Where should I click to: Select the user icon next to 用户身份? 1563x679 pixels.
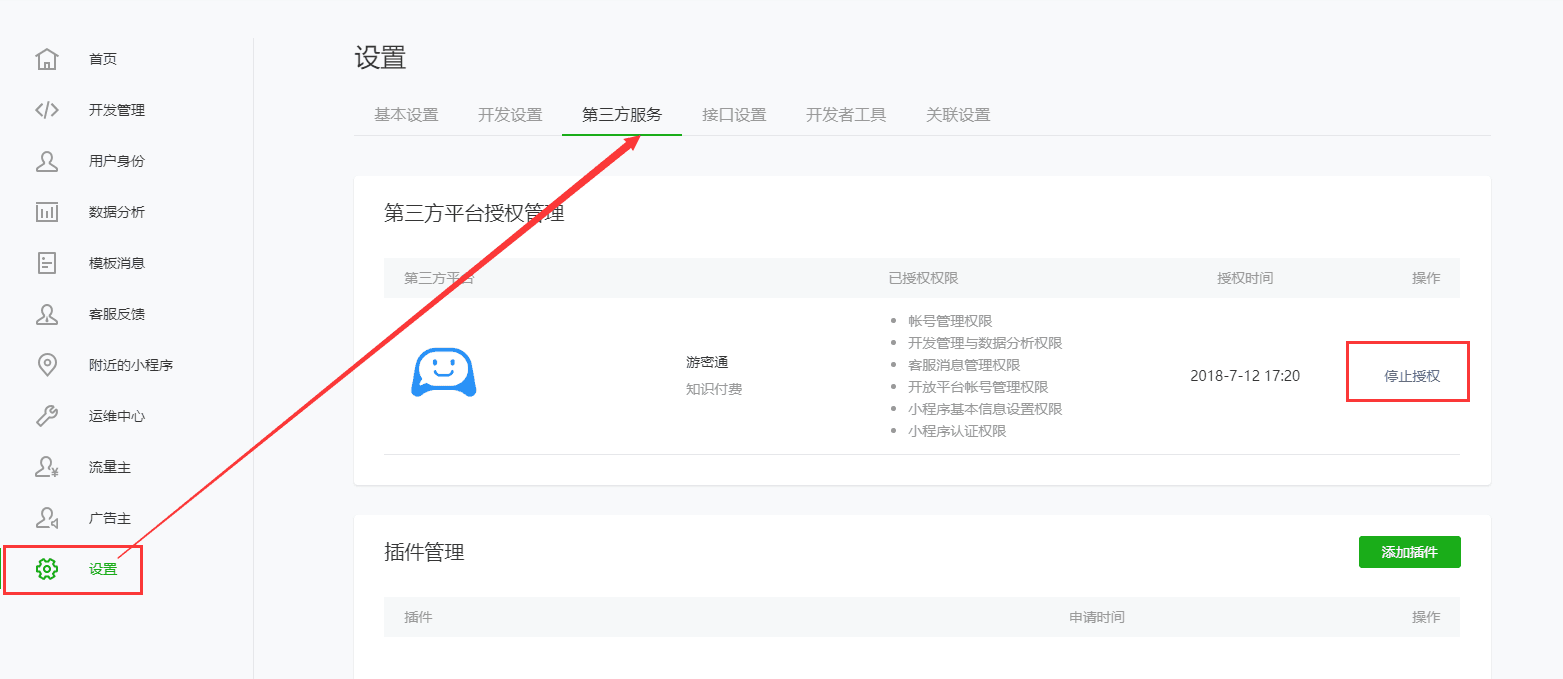(47, 161)
